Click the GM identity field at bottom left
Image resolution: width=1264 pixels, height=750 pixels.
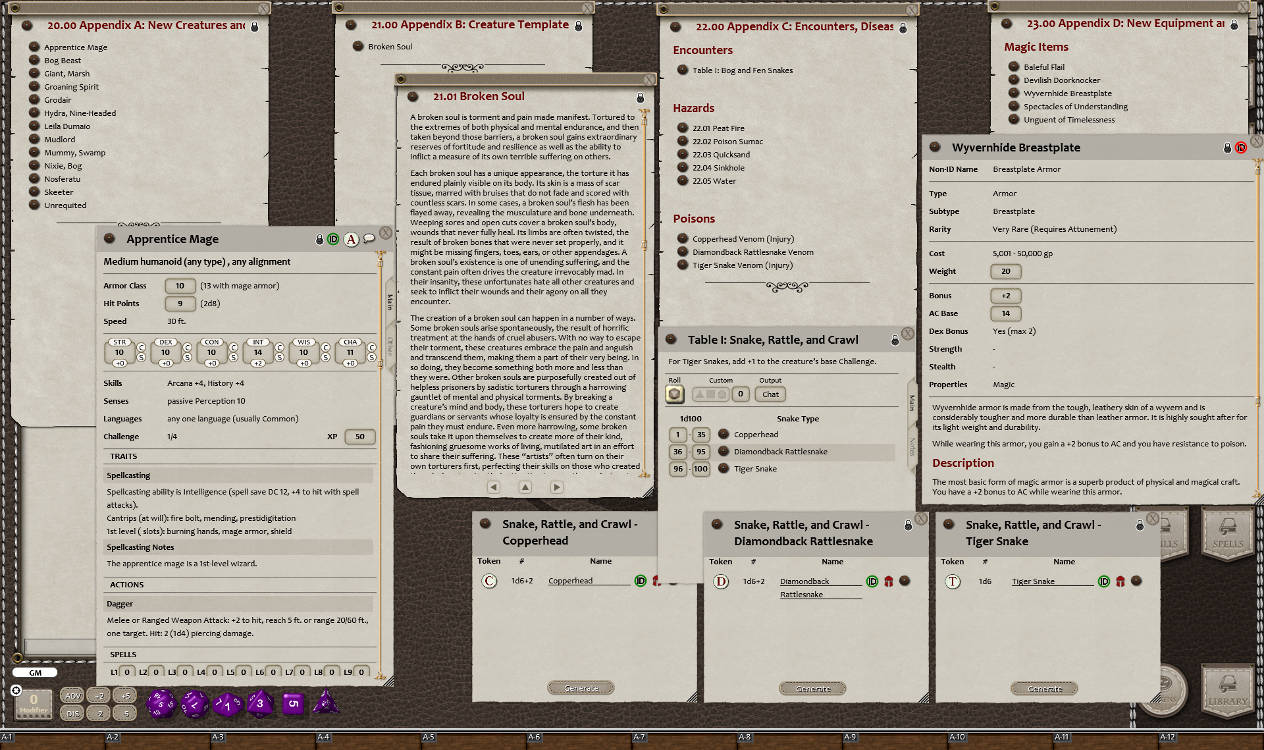[34, 672]
